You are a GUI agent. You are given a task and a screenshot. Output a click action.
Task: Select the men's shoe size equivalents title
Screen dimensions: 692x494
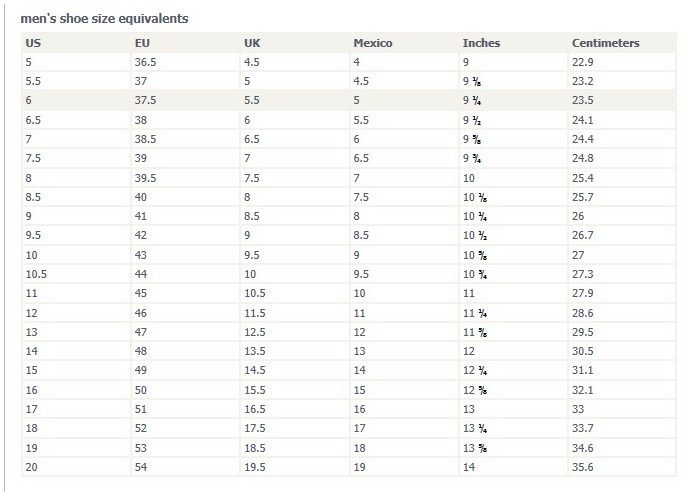tap(105, 19)
